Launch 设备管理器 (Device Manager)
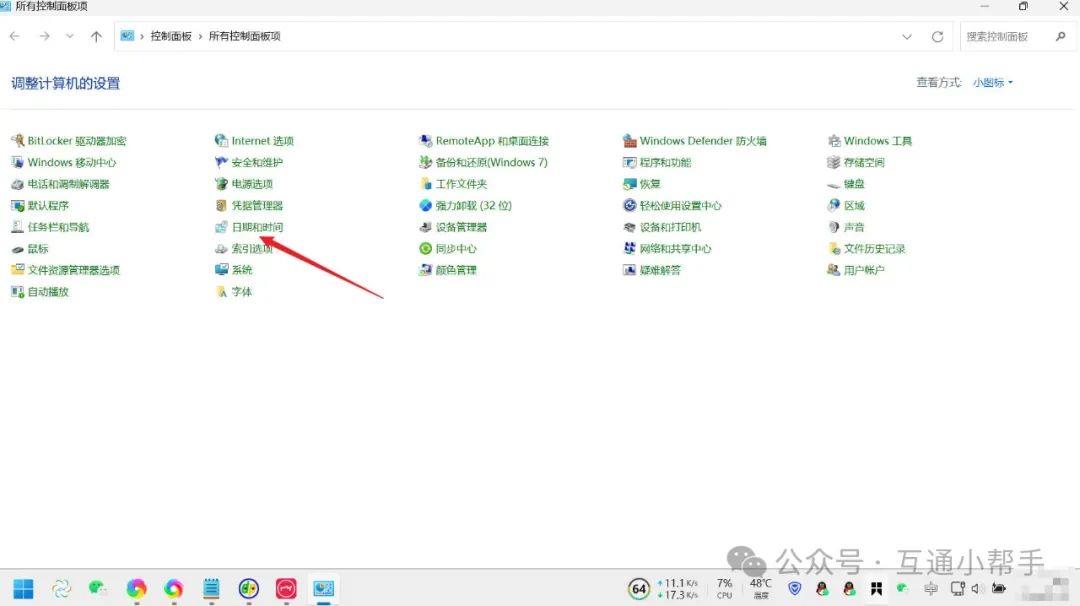 (461, 227)
